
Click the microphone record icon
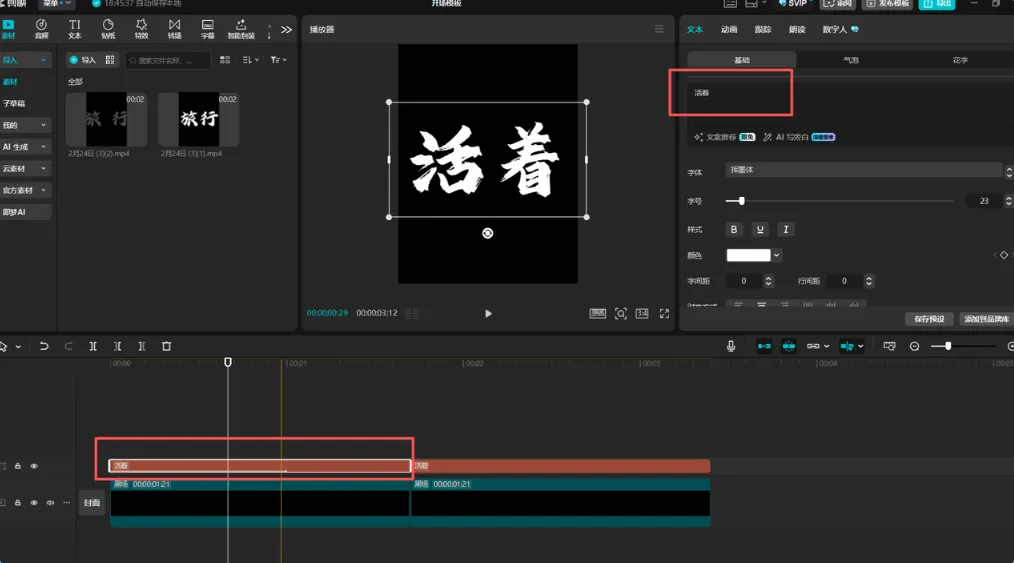pyautogui.click(x=731, y=346)
